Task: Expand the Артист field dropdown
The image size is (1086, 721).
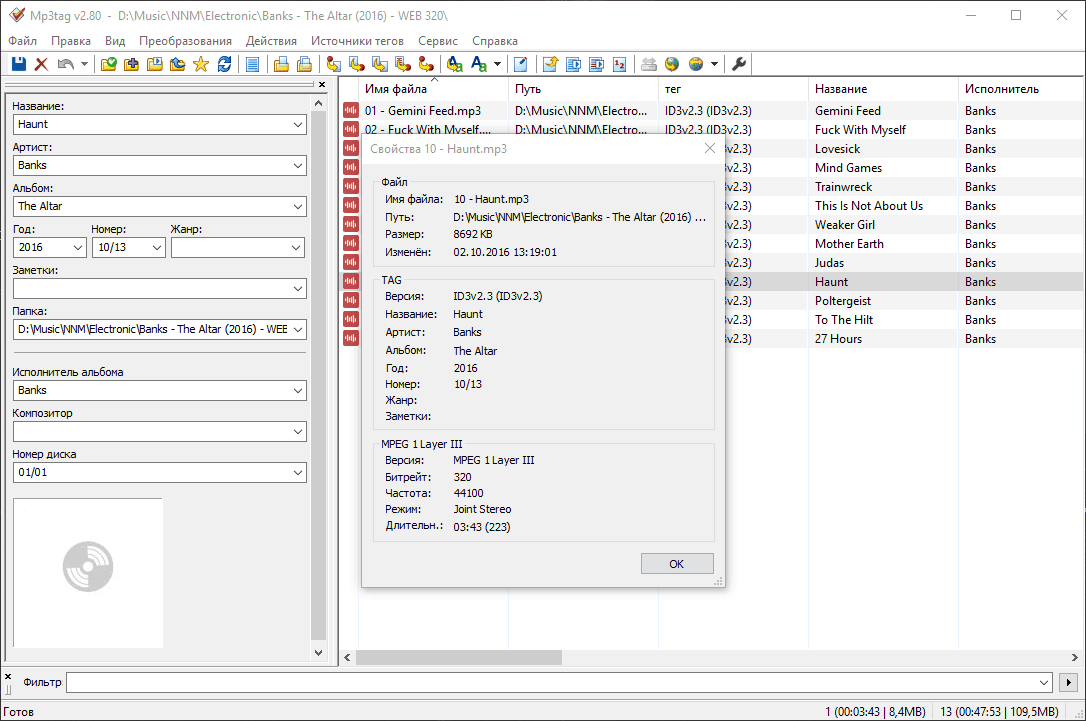Action: click(x=298, y=166)
